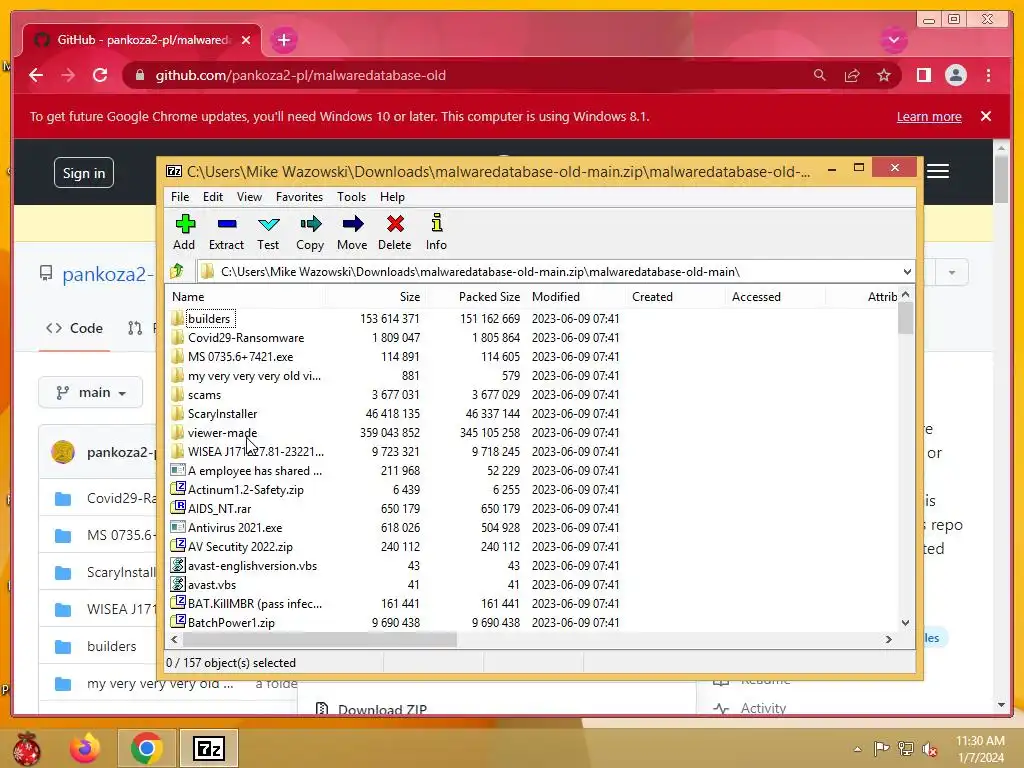Click the Firefox taskbar icon
The image size is (1024, 768).
pyautogui.click(x=85, y=748)
